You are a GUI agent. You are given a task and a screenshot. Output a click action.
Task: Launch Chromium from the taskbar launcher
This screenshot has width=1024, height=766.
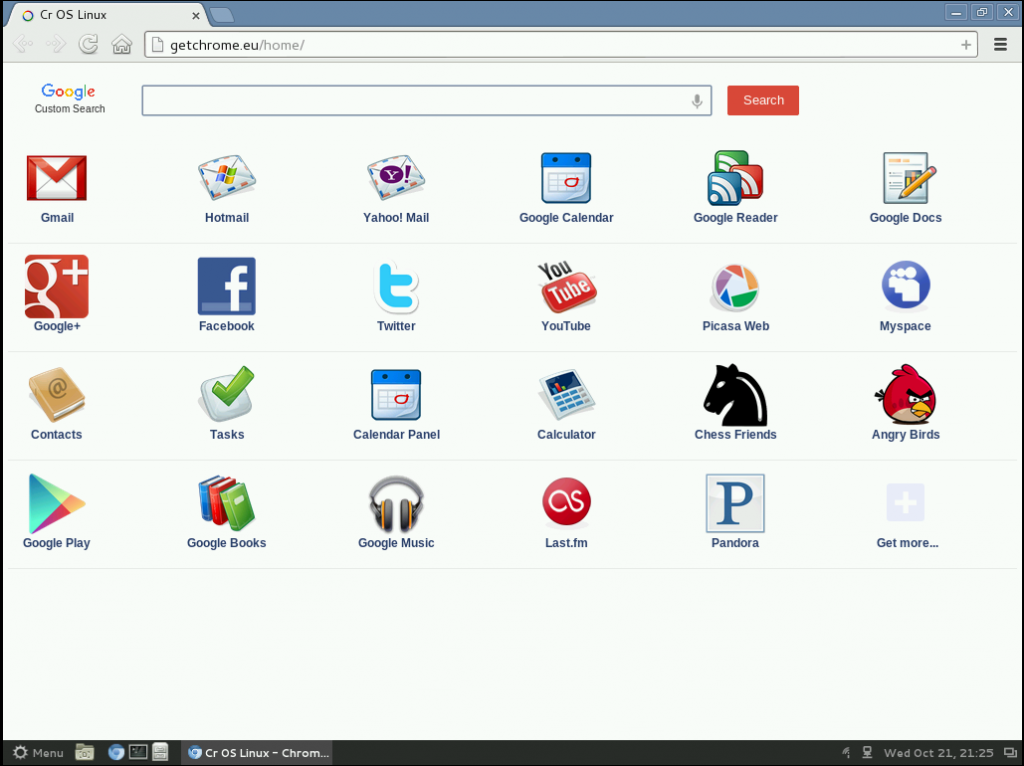(x=116, y=752)
